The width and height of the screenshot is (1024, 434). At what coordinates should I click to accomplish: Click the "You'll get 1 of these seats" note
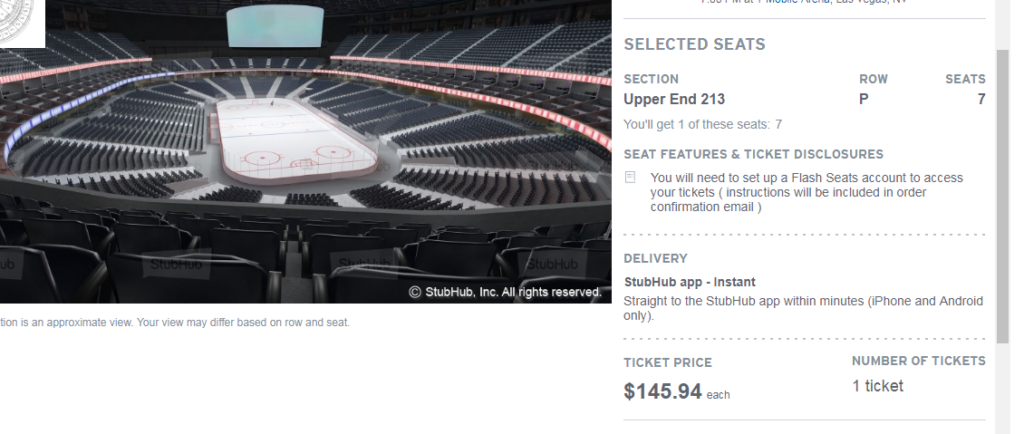tap(702, 125)
